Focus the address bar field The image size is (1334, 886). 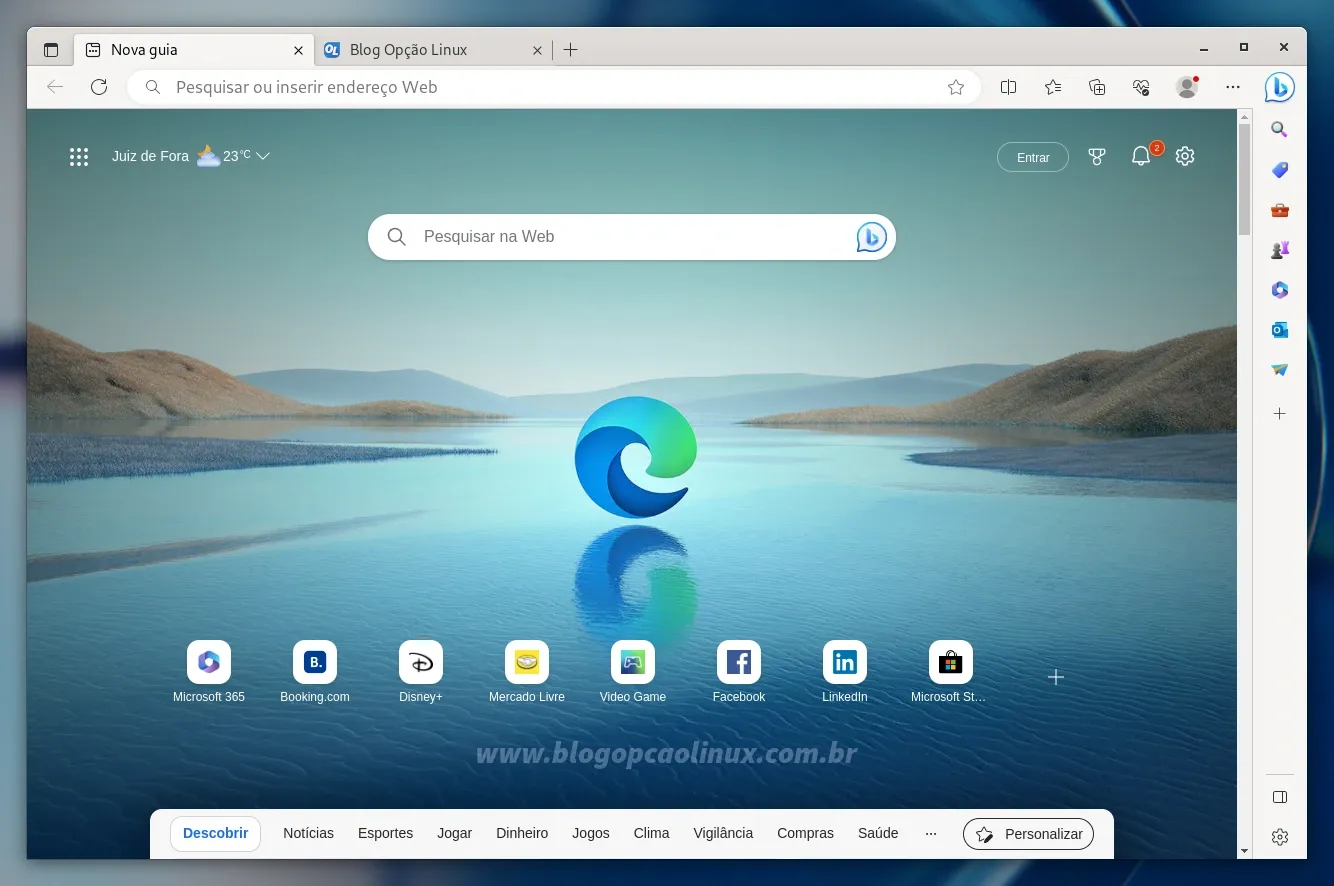pos(555,87)
